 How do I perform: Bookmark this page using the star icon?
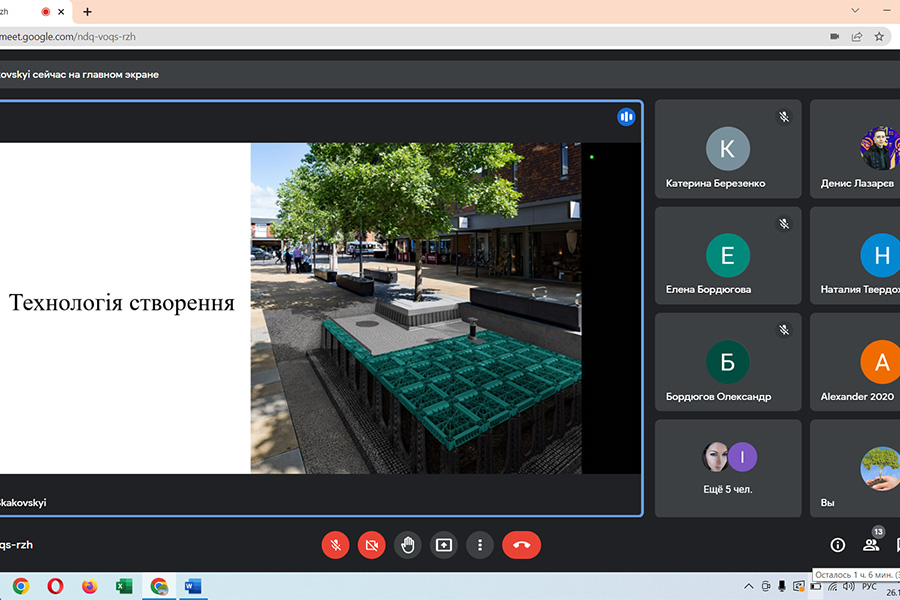(x=879, y=36)
